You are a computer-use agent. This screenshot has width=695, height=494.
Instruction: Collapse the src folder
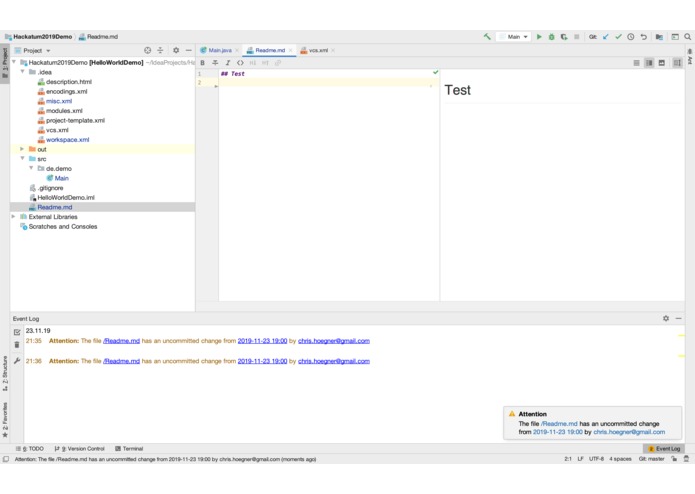tap(22, 159)
